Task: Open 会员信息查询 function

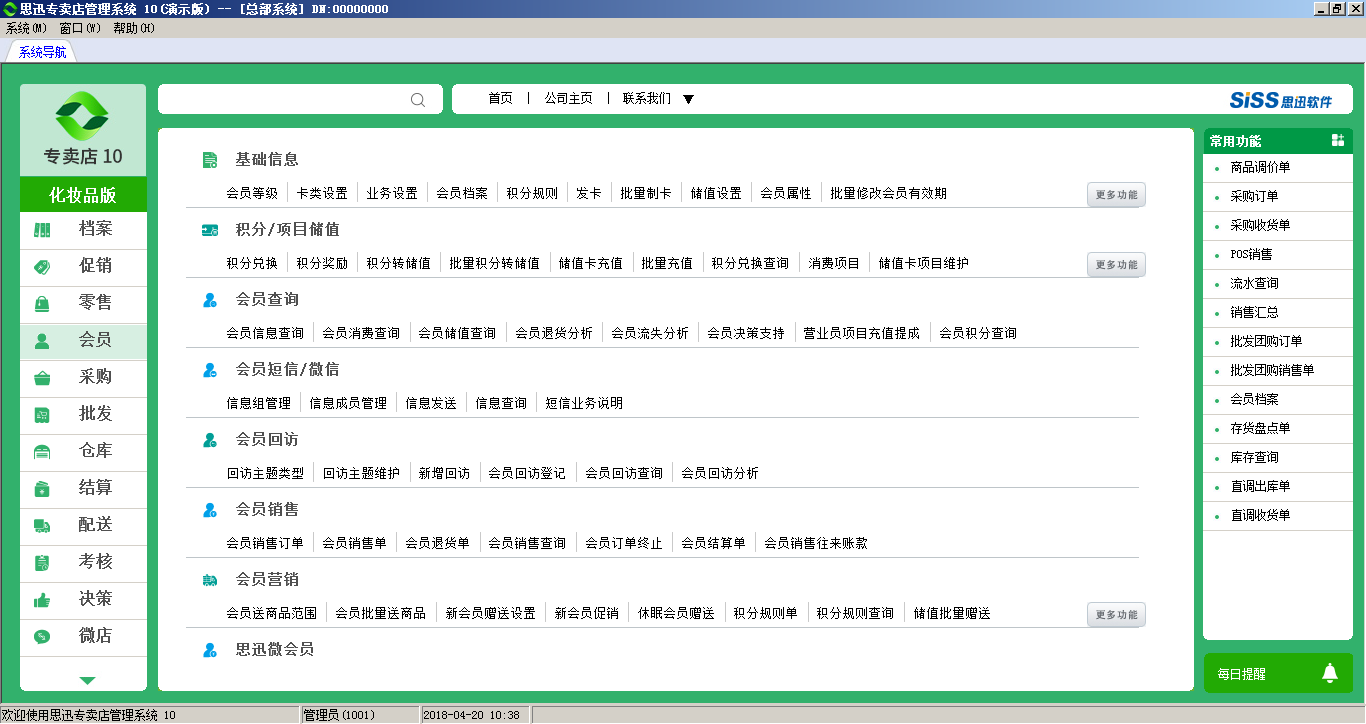Action: point(265,333)
